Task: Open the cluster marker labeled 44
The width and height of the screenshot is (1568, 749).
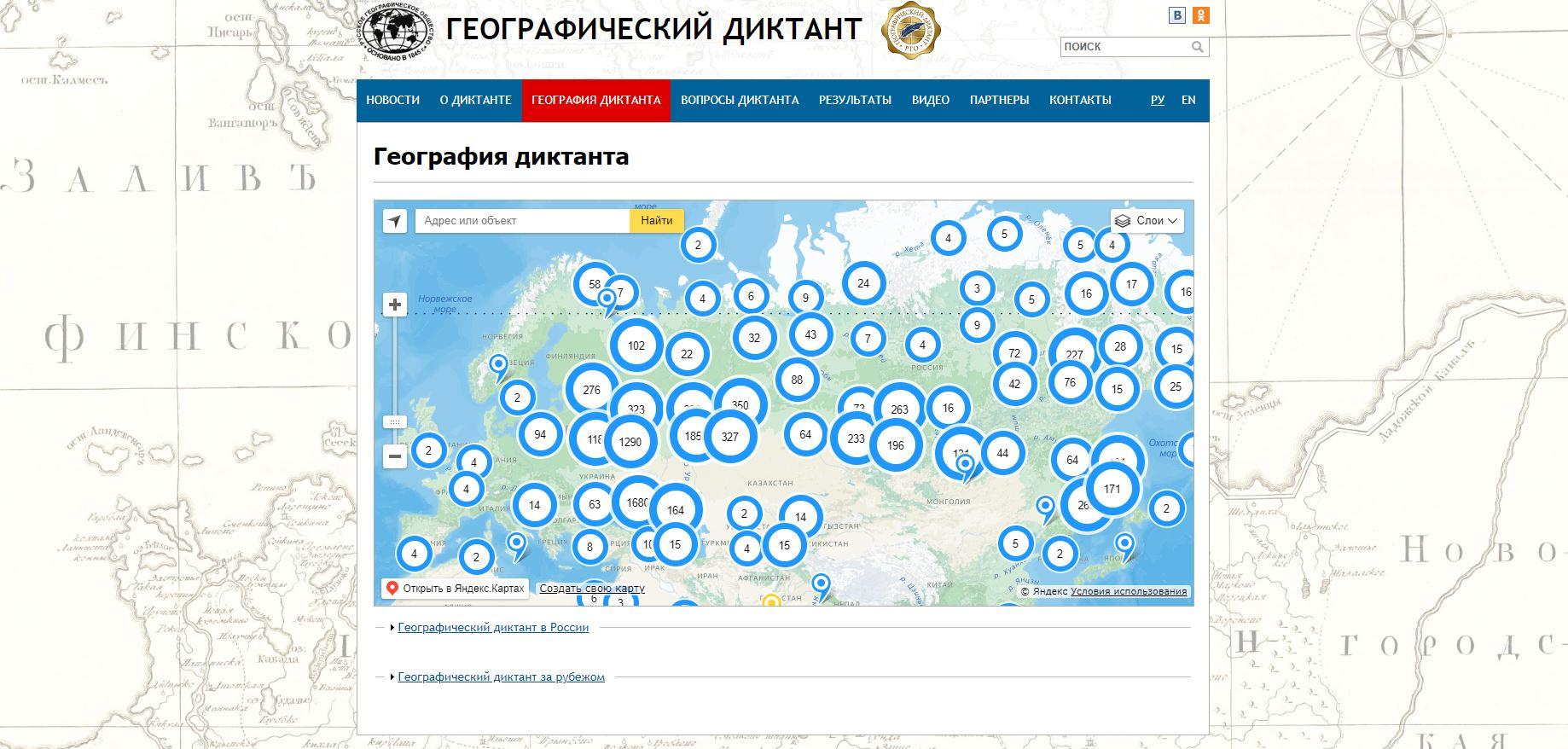Action: [x=1002, y=453]
